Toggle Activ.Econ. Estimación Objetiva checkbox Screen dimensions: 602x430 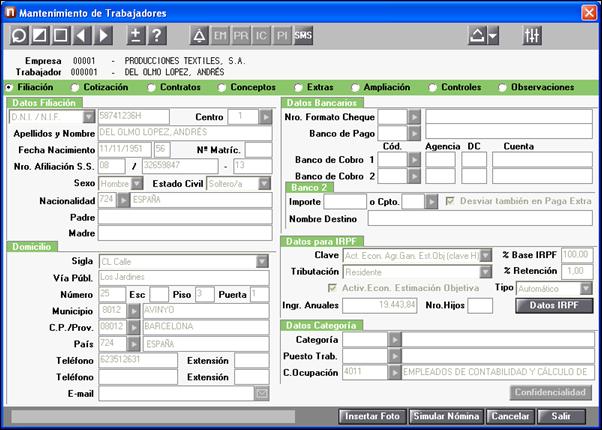[332, 288]
